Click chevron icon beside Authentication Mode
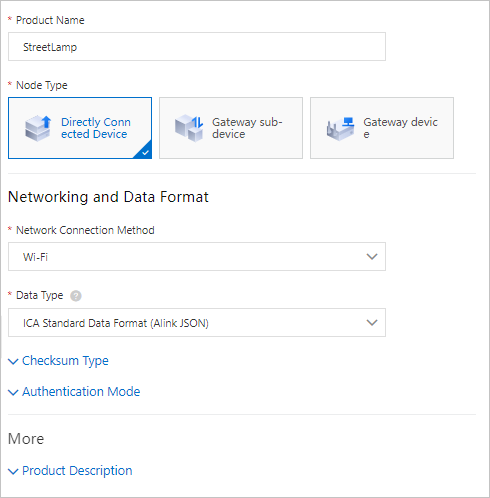The height and width of the screenshot is (498, 490). (x=13, y=392)
